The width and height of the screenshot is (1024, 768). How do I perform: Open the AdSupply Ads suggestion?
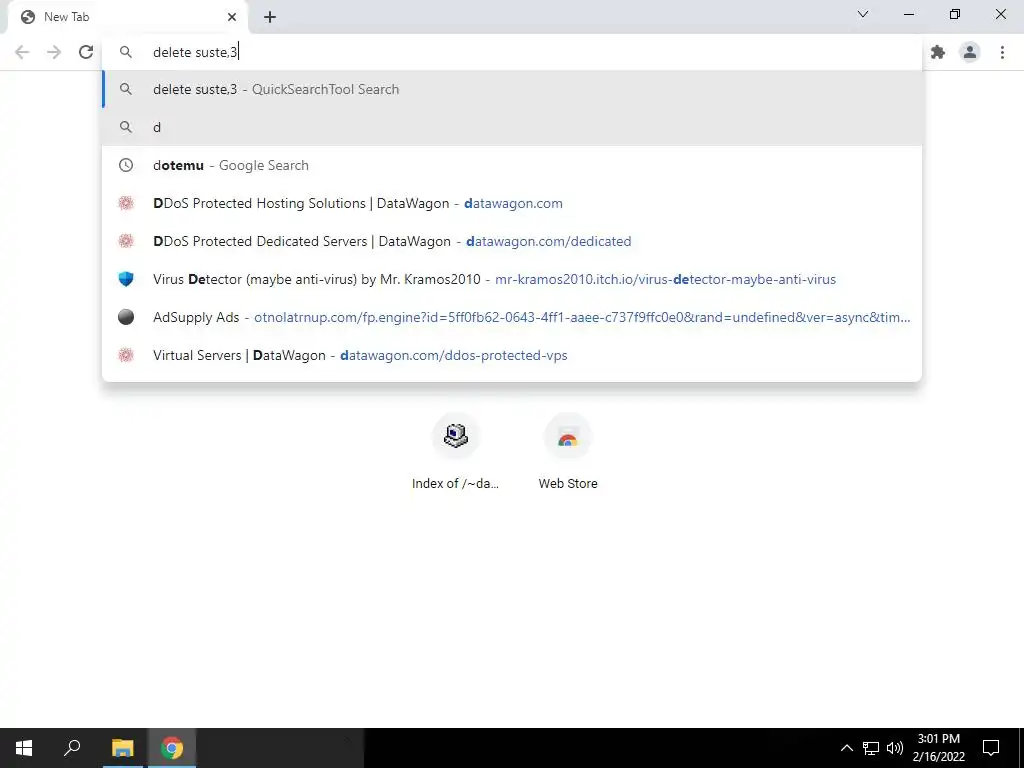(512, 317)
